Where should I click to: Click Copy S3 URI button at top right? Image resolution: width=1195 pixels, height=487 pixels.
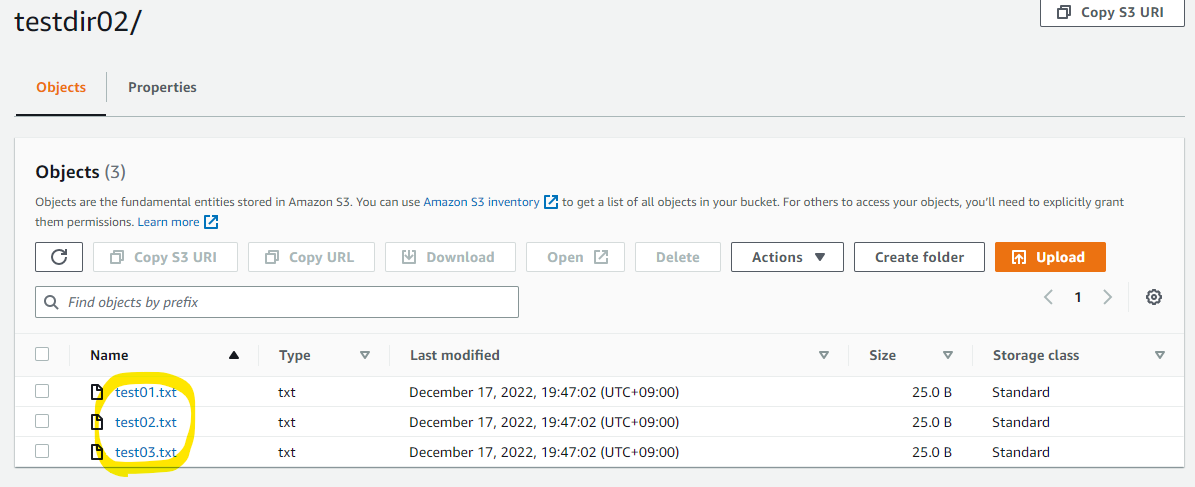click(x=1113, y=12)
